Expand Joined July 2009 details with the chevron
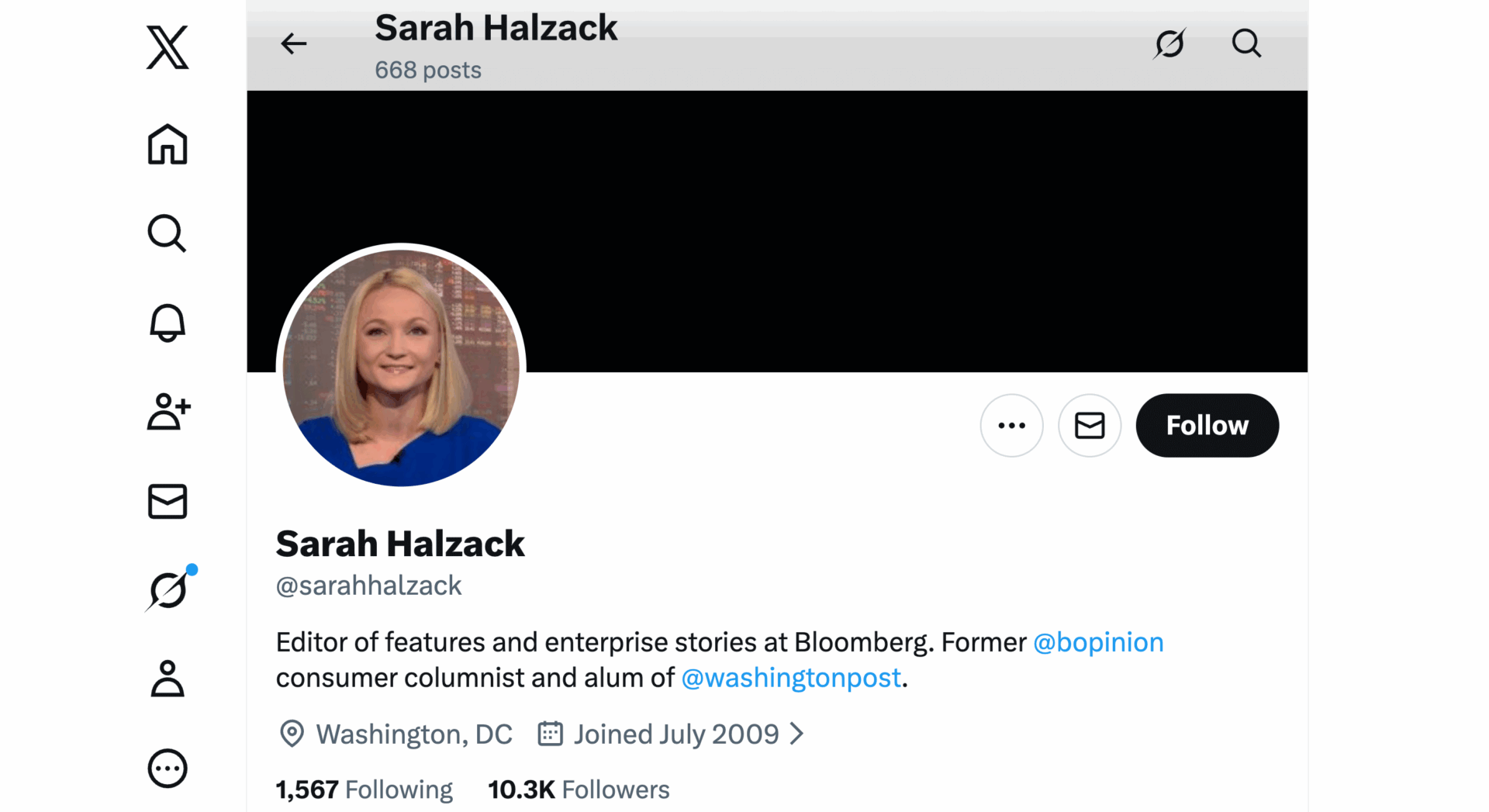Viewport: 1489px width, 812px height. pos(798,734)
